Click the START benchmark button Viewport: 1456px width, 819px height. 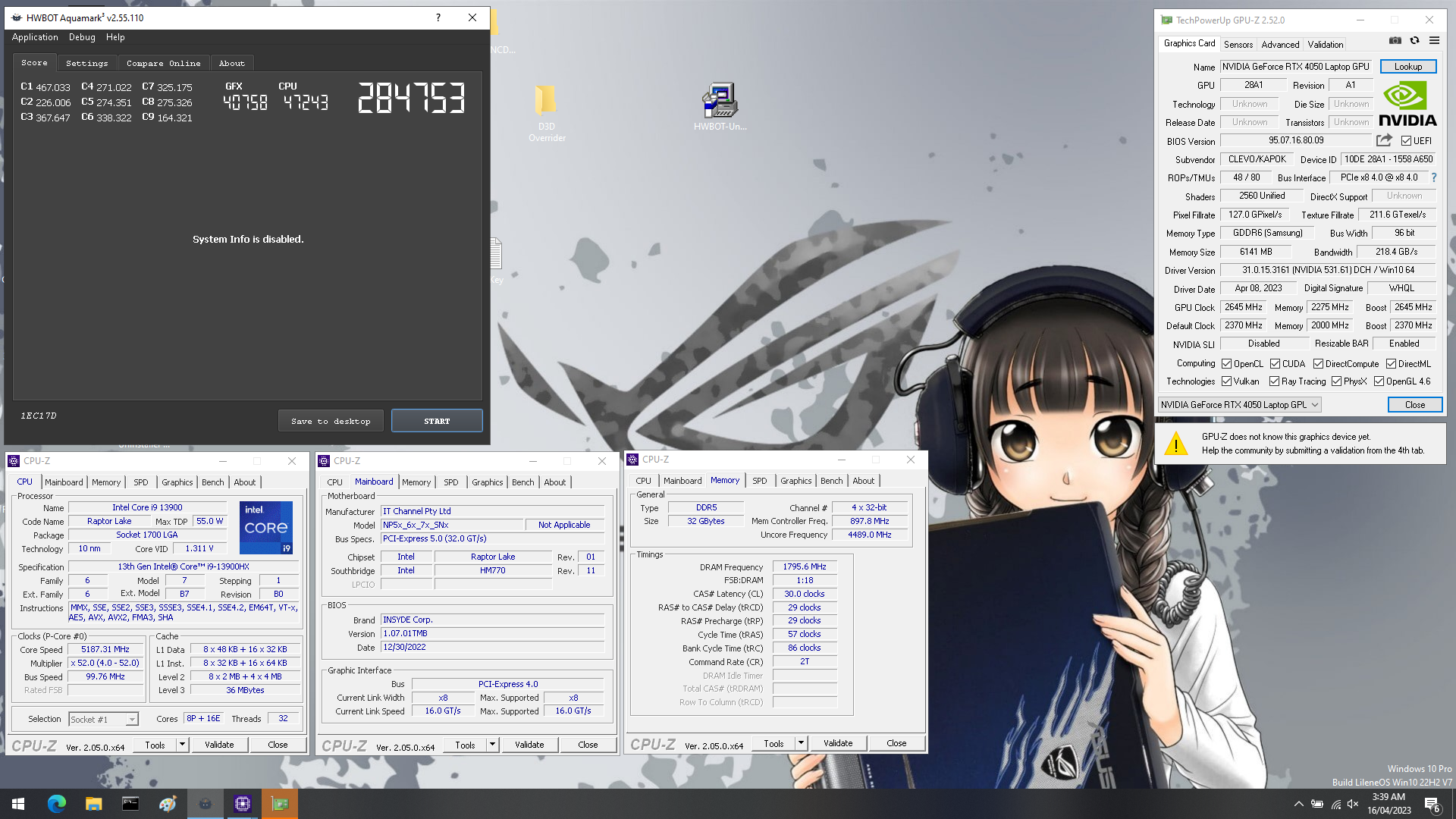click(x=437, y=421)
